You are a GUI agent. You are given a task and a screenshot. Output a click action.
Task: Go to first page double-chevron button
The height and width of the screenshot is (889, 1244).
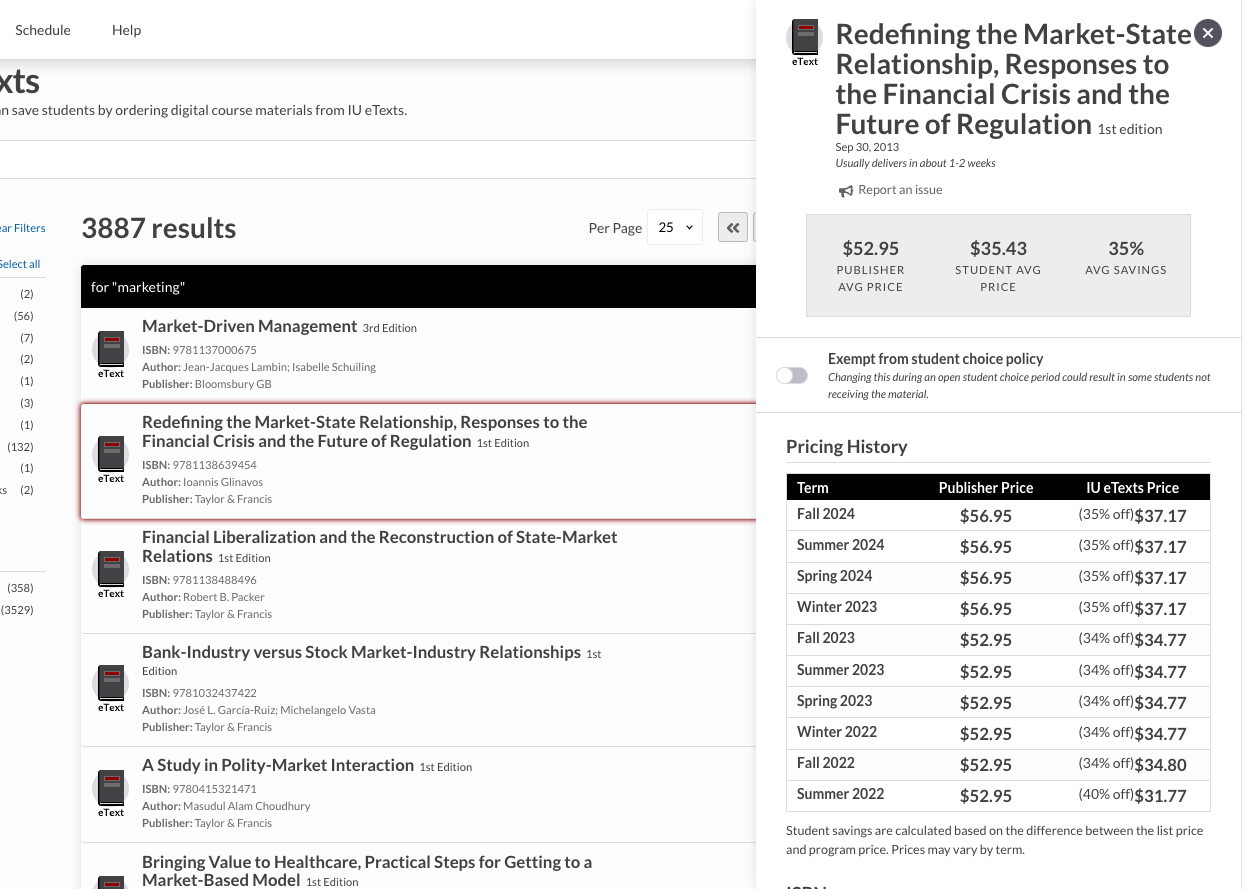tap(733, 228)
